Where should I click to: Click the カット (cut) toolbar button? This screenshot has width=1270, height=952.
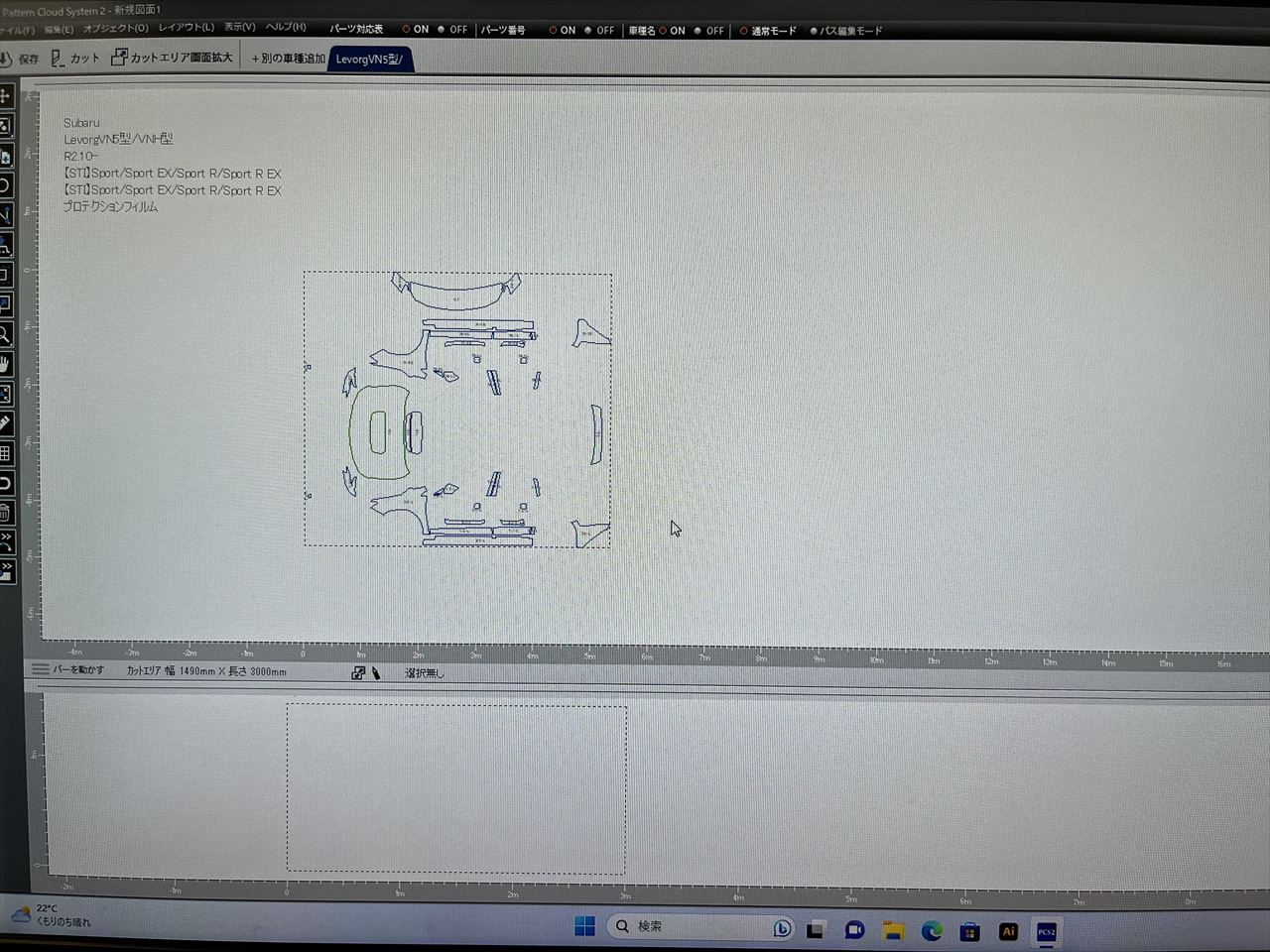tap(75, 59)
